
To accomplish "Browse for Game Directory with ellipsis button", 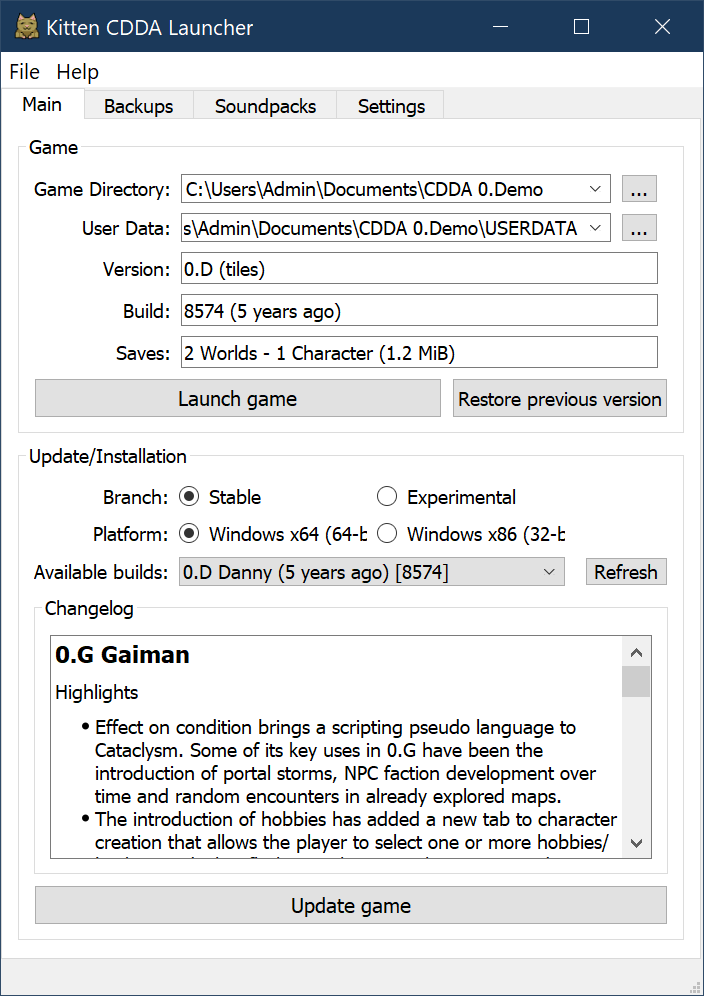I will point(639,189).
